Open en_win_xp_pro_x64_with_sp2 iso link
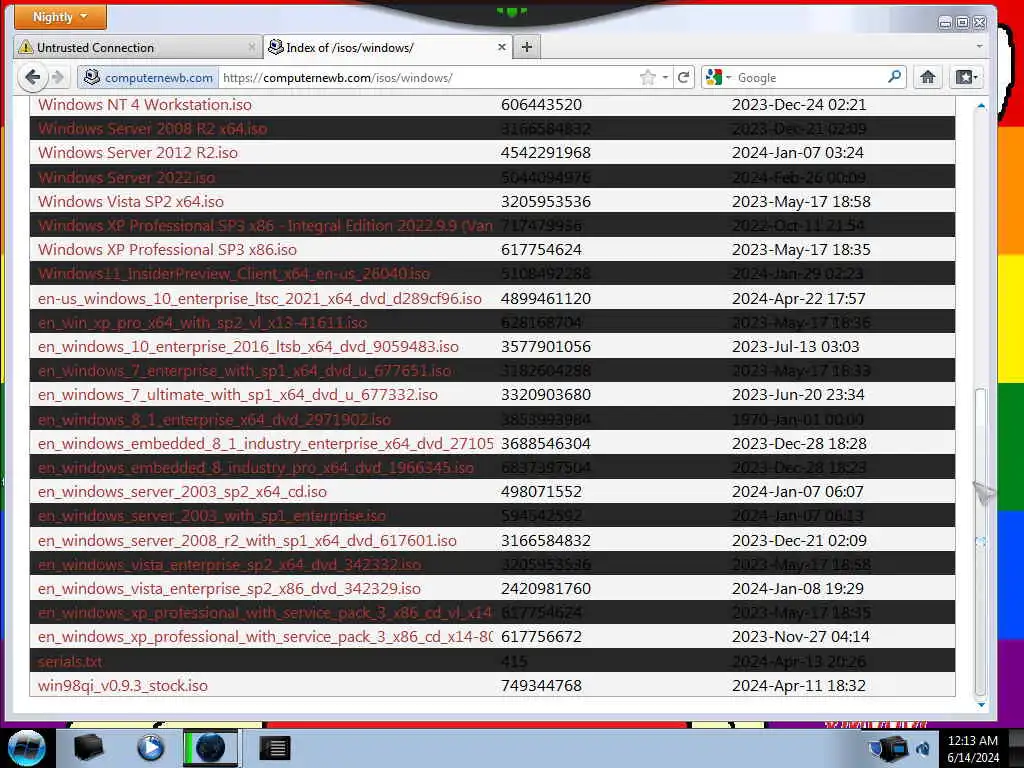1024x768 pixels. pos(202,323)
